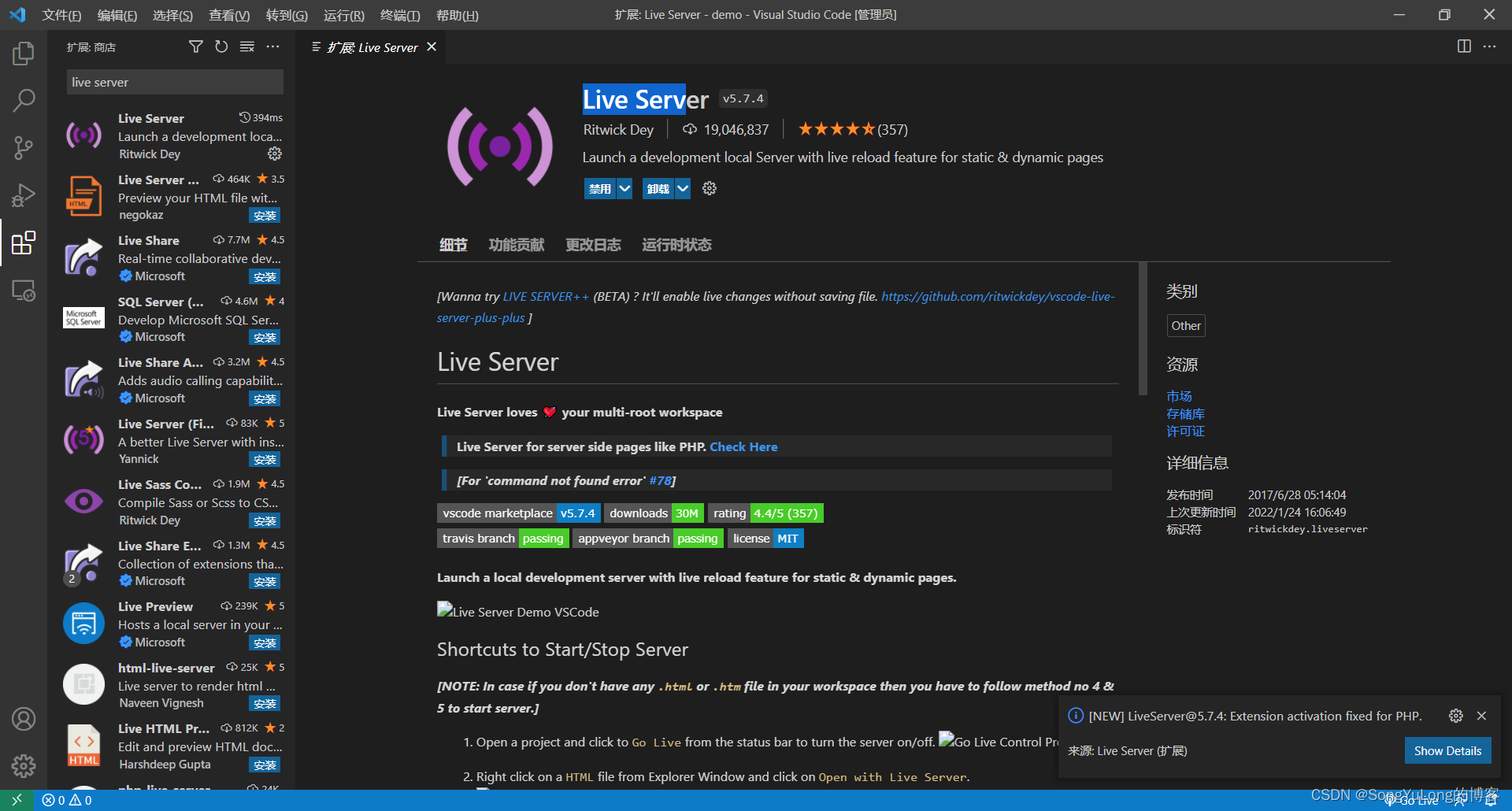Open the Search view in activity bar

(x=24, y=100)
